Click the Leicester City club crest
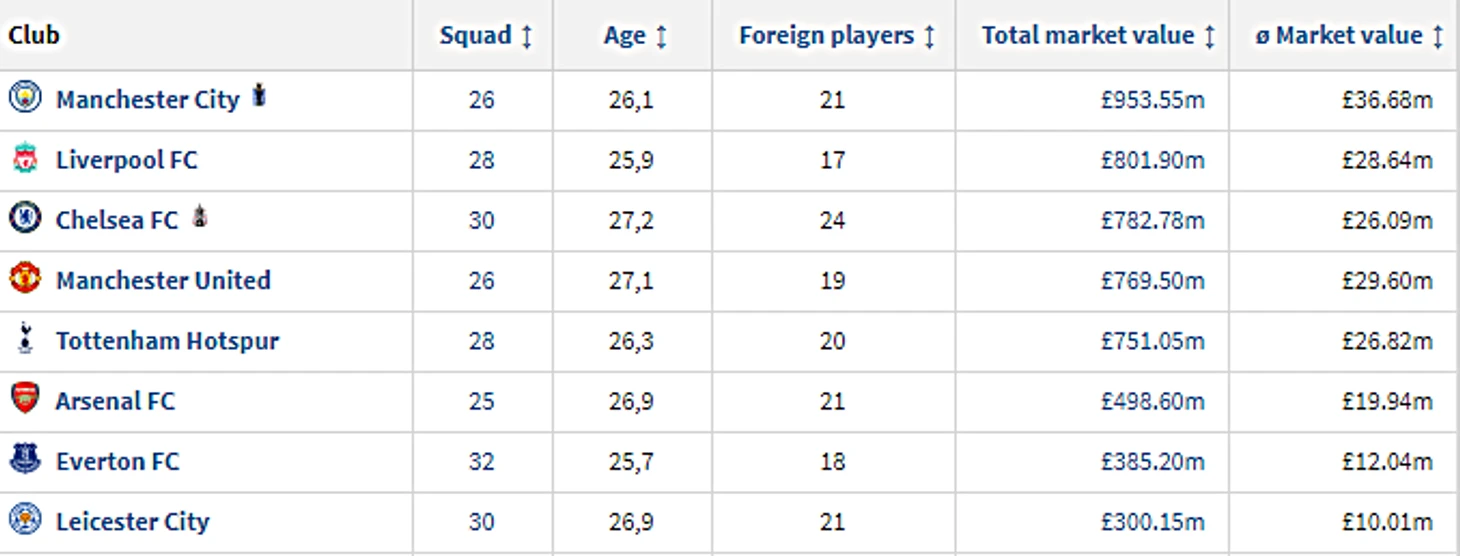This screenshot has height=556, width=1460. 25,519
